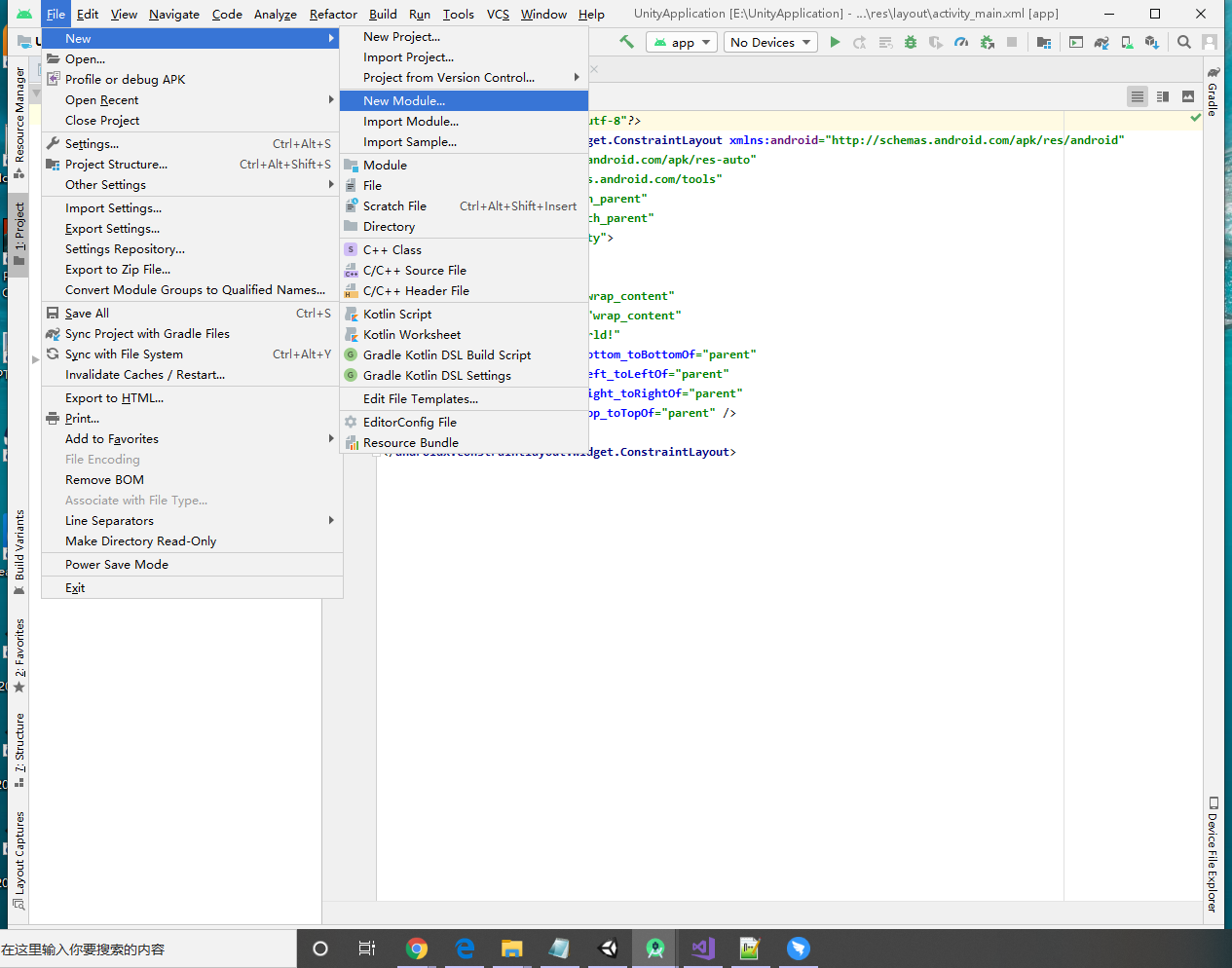
Task: Click Sync Project with Gradle Files elephant icon
Action: [x=1101, y=42]
